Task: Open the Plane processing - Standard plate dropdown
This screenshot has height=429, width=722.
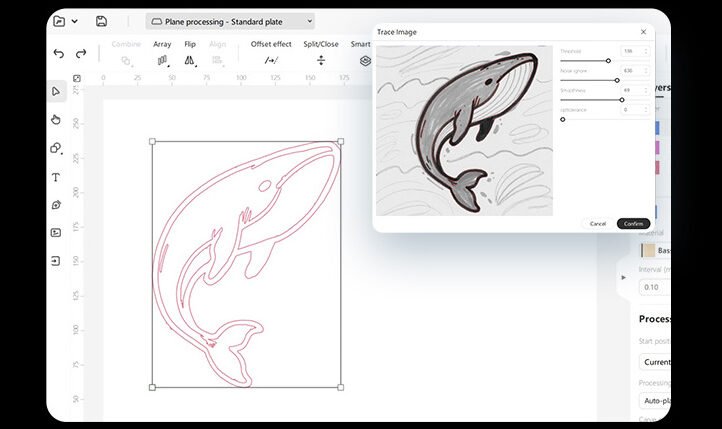Action: [230, 22]
